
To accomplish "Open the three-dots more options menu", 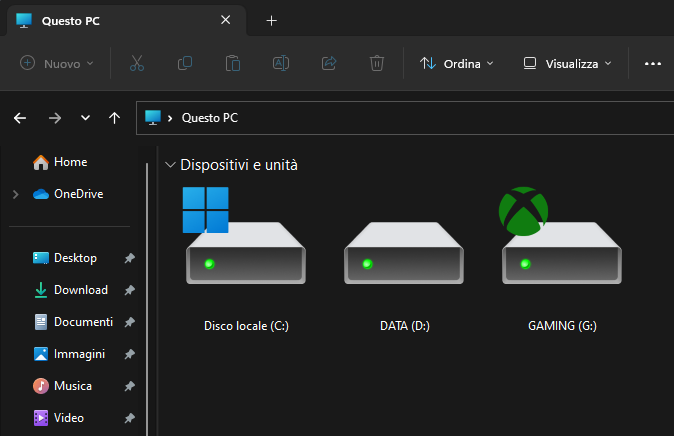I will [653, 64].
